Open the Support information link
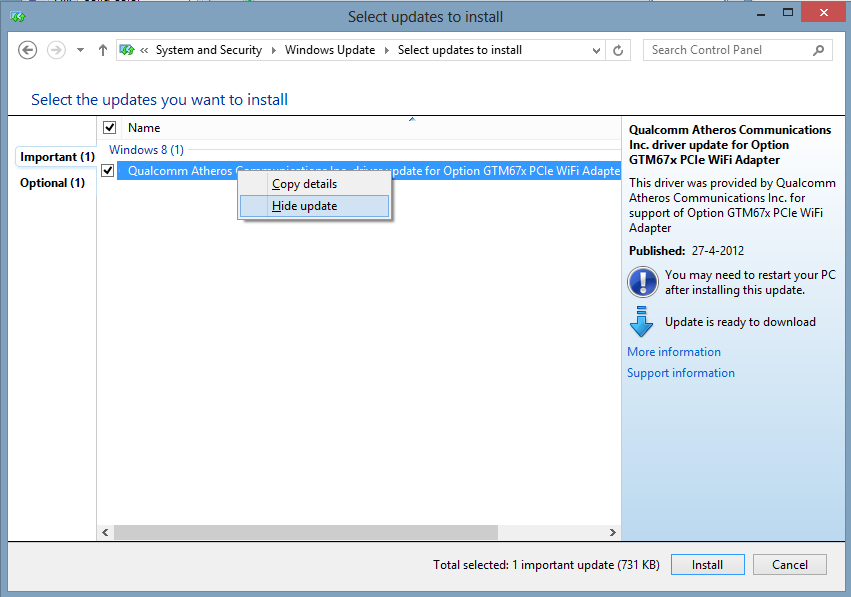 [x=681, y=373]
